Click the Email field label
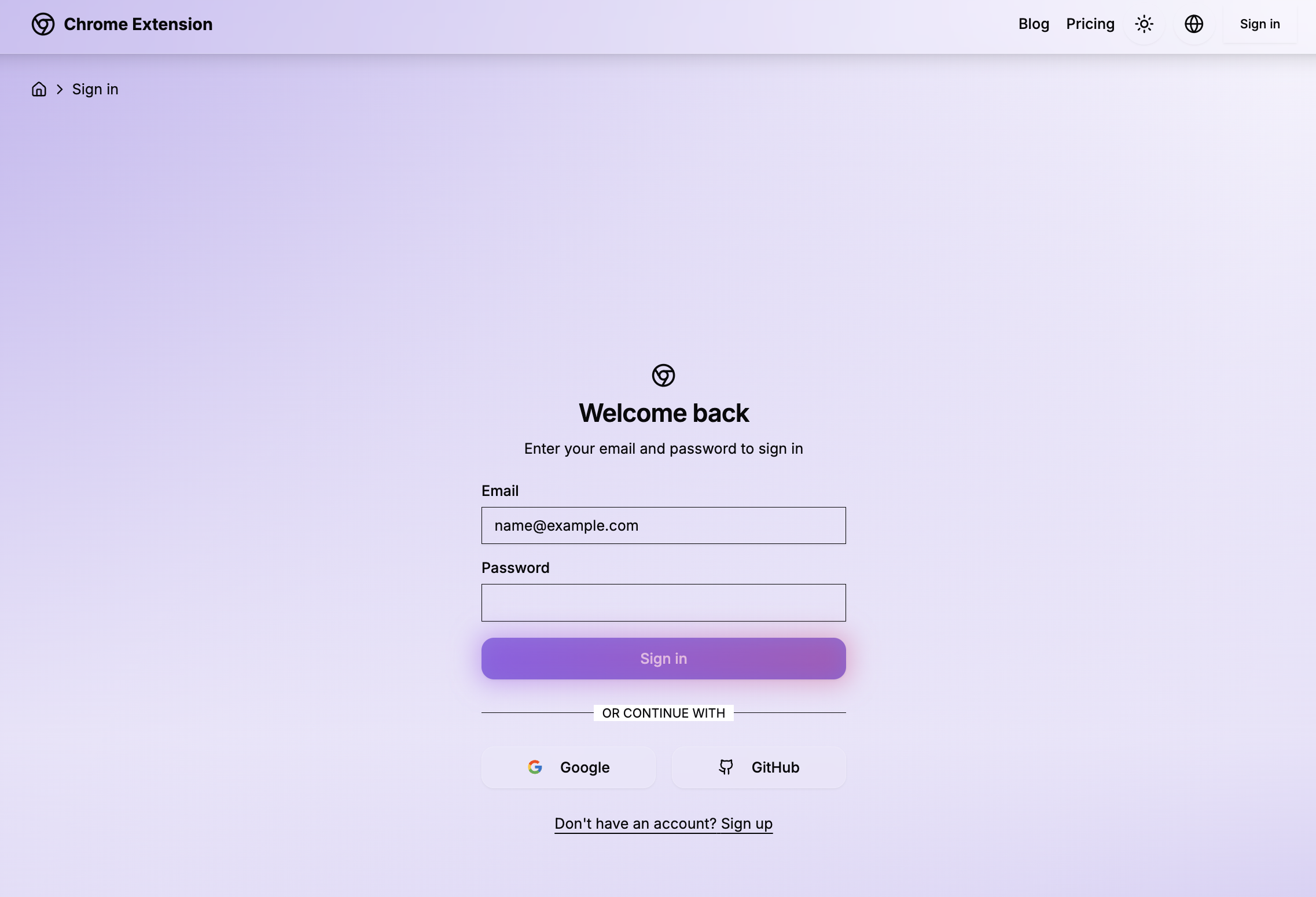Viewport: 1316px width, 897px height. [500, 491]
